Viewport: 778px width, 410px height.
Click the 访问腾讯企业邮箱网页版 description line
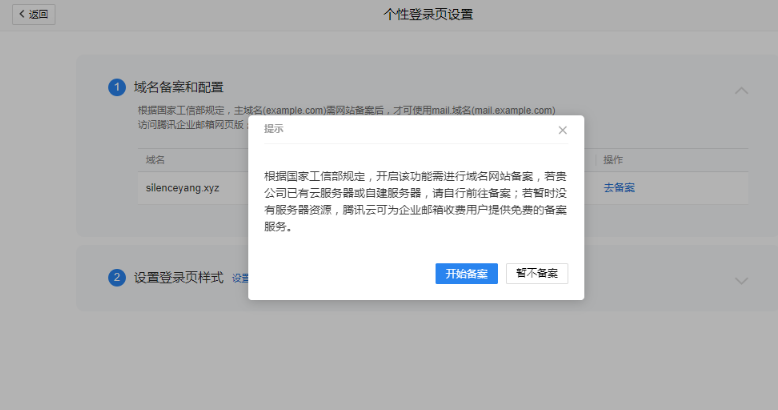[x=190, y=125]
